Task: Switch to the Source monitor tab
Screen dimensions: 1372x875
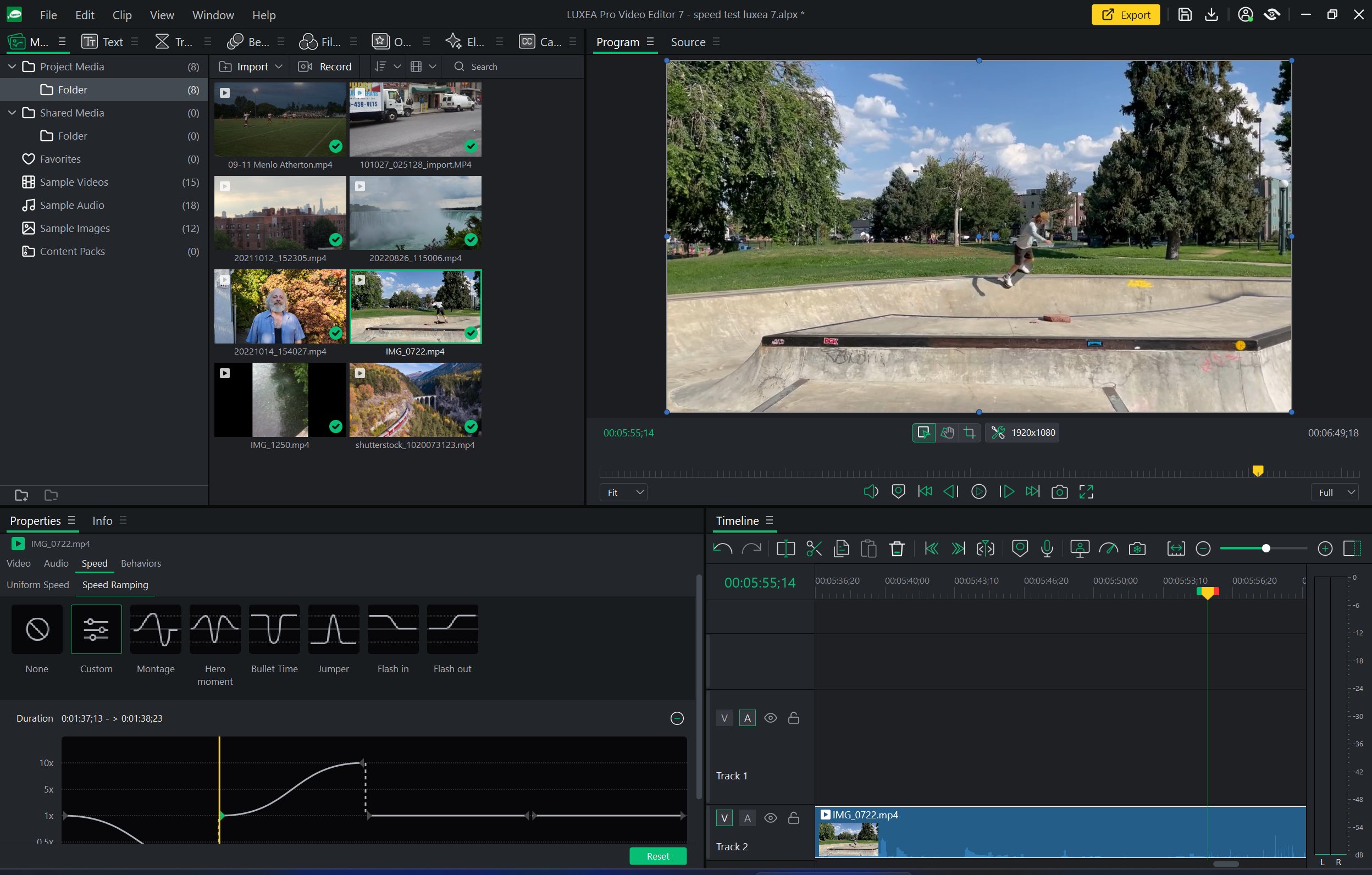Action: tap(687, 42)
